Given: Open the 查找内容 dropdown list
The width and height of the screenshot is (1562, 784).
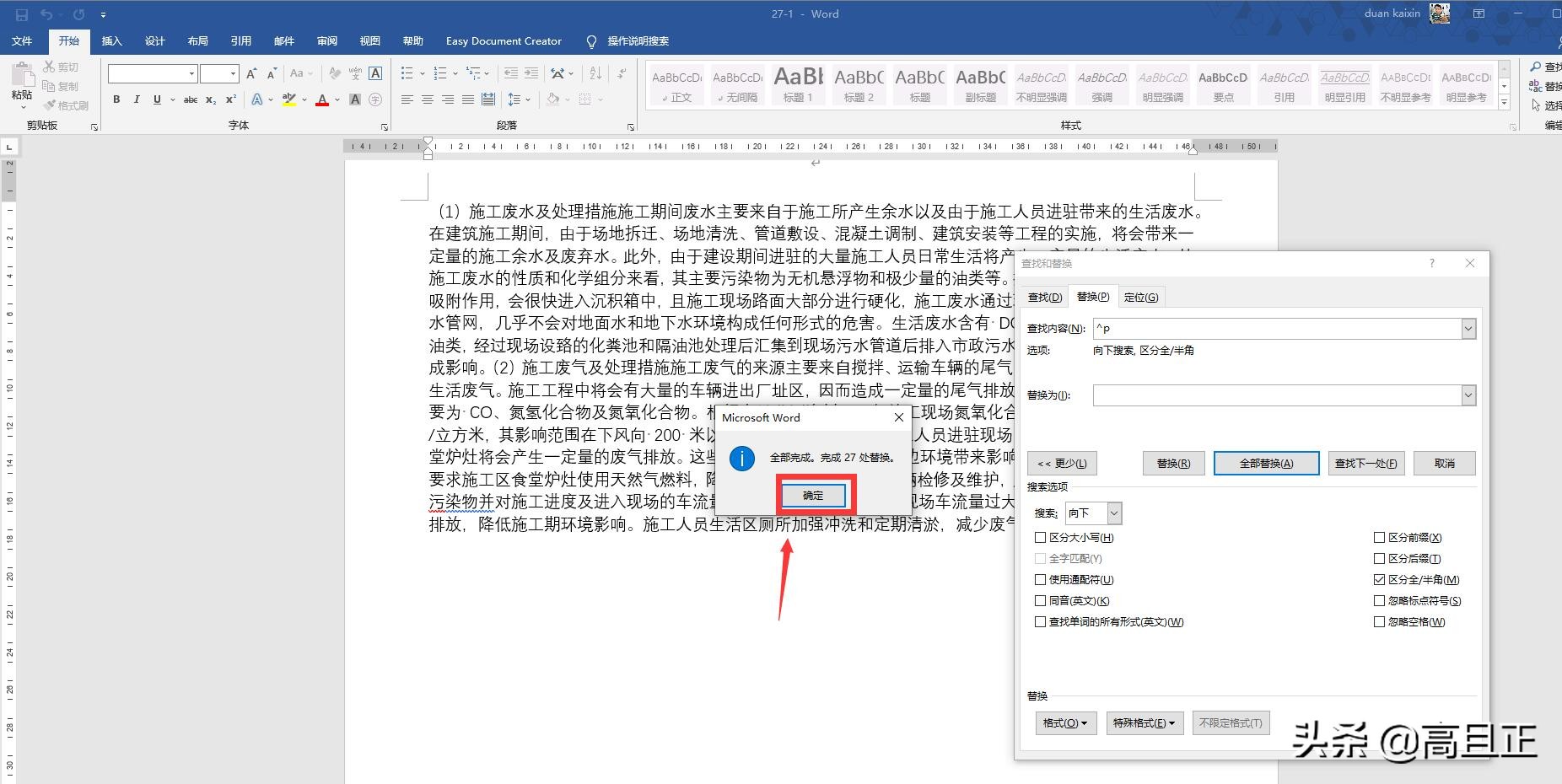Looking at the screenshot, I should coord(1469,328).
